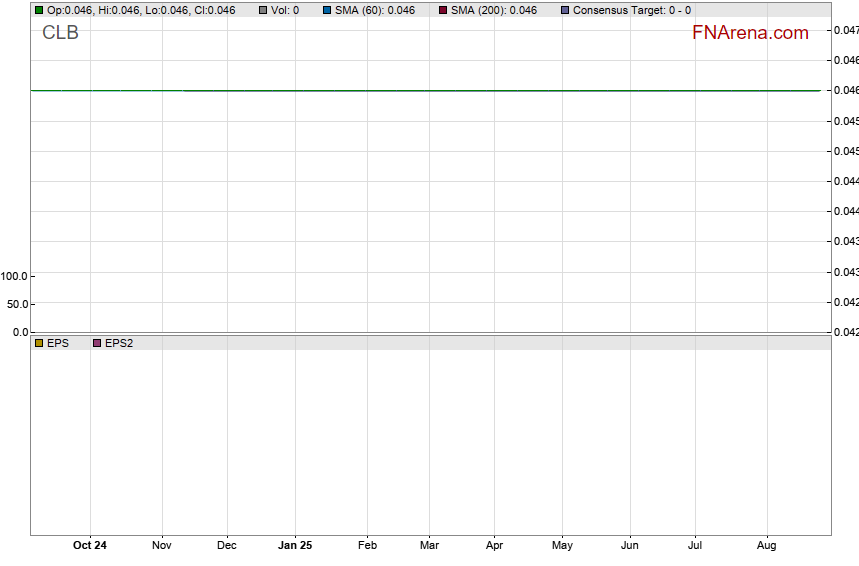
Task: Select the Jan 25 label on time axis
Action: 294,546
